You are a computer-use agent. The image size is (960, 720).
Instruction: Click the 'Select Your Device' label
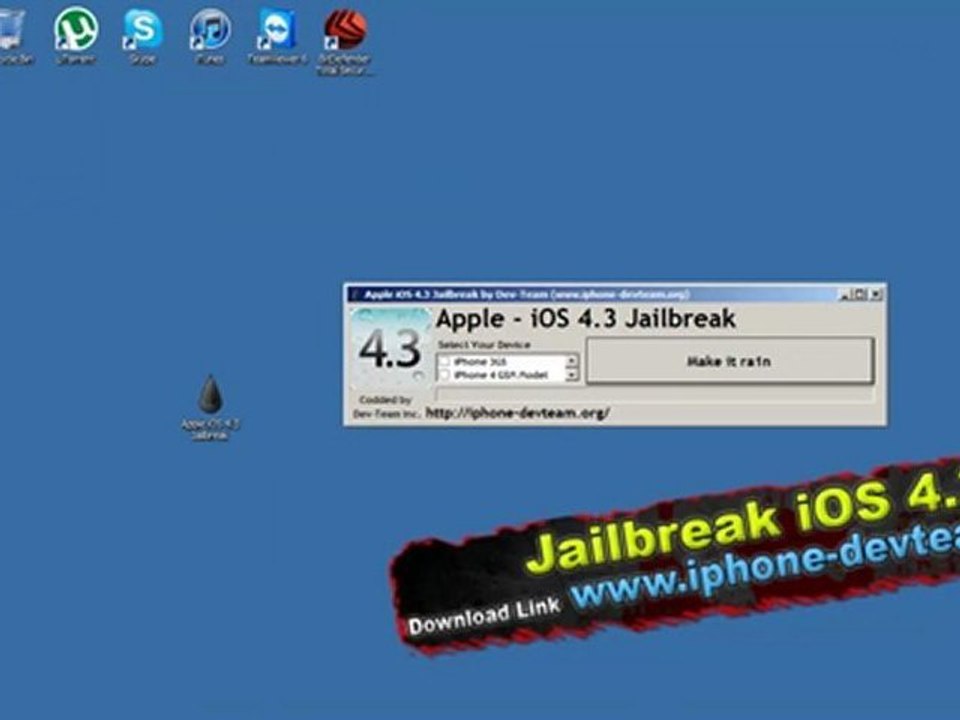click(484, 345)
